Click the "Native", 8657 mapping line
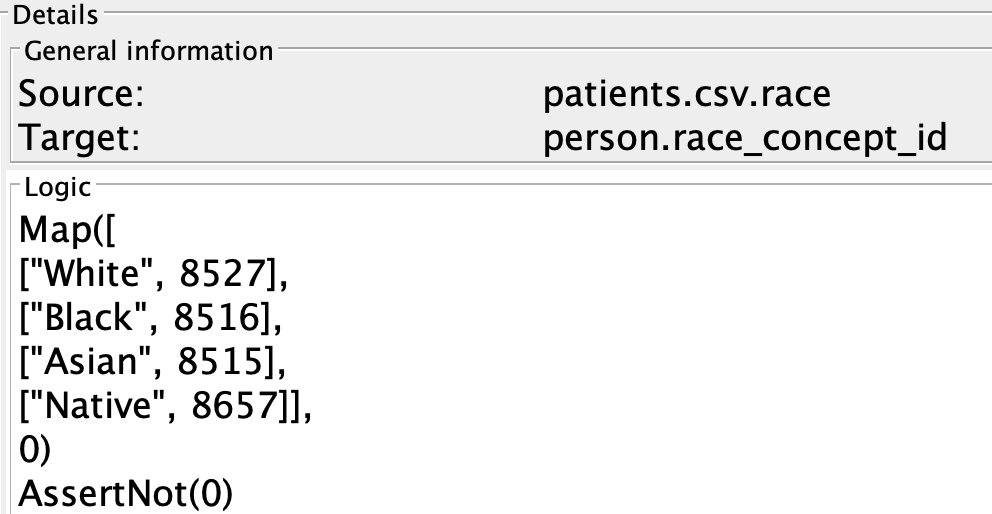Viewport: 992px width, 514px height. pos(166,406)
